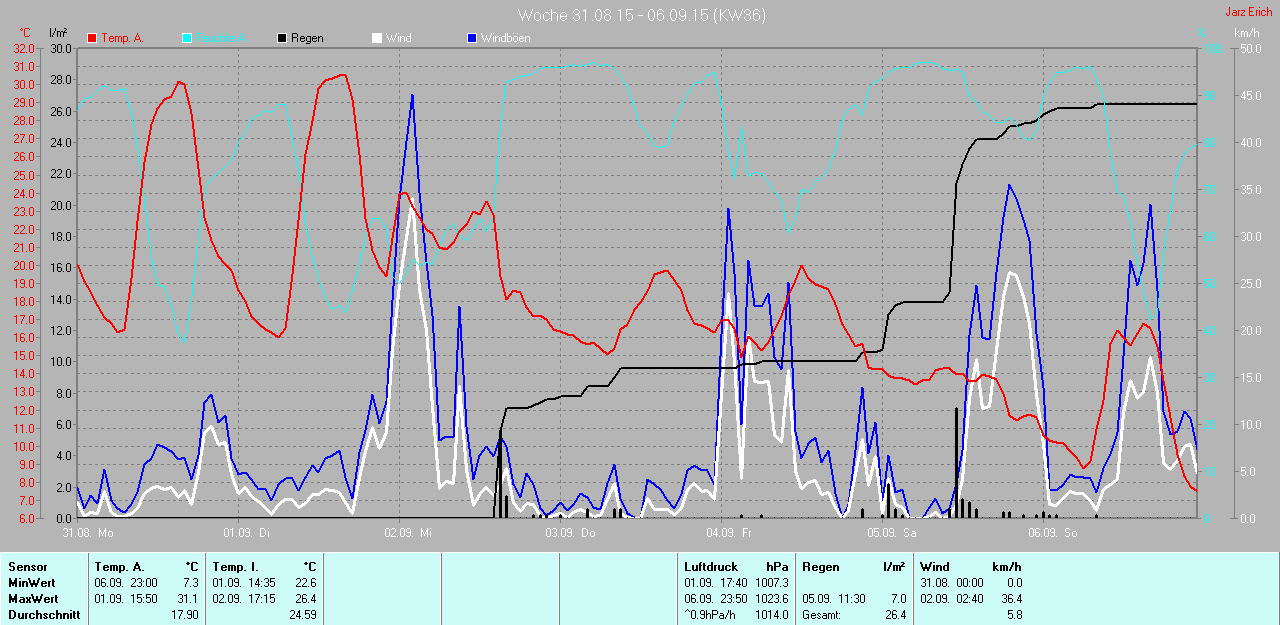Screen dimensions: 1280x625
Task: Click the cyan Feuchte A. legend swatch
Action: 188,38
